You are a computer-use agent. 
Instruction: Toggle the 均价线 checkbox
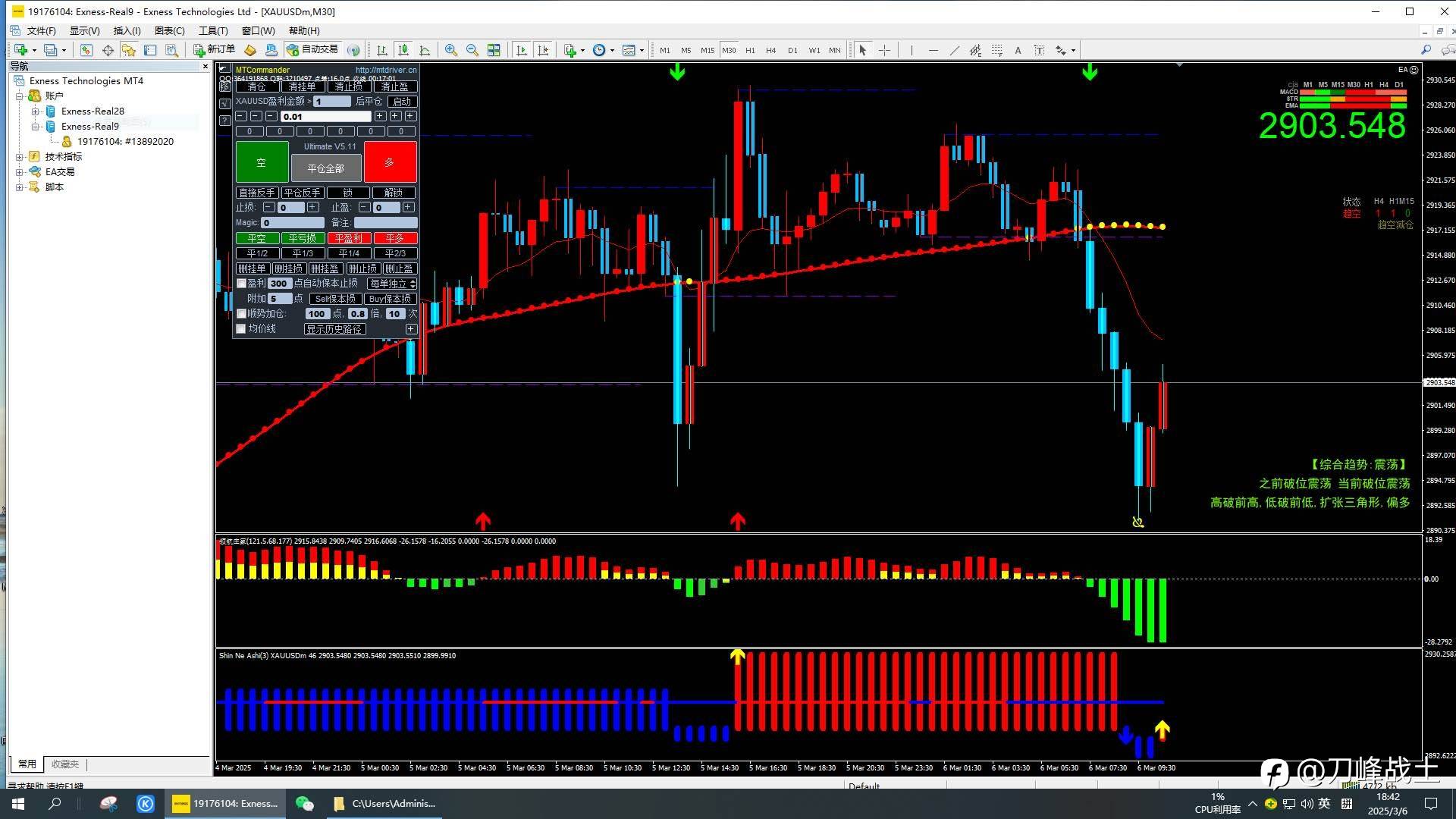241,328
